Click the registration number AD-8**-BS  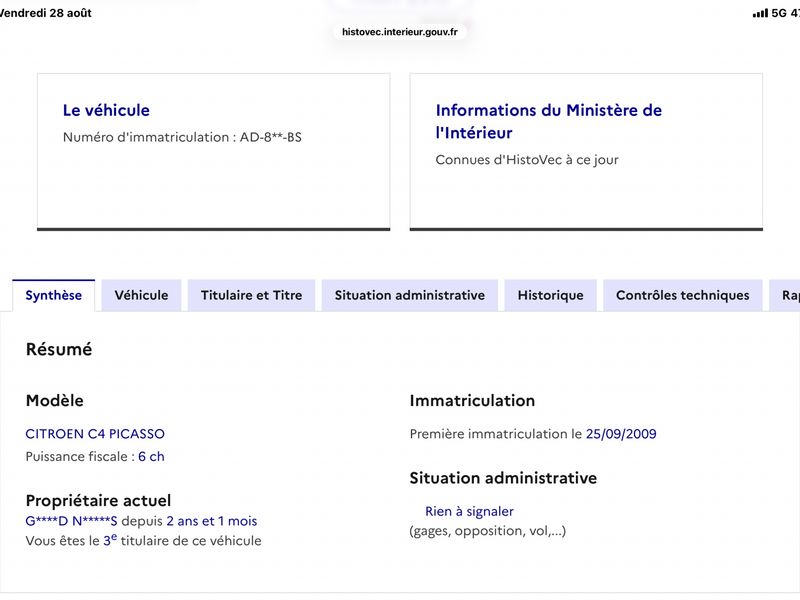coord(271,137)
